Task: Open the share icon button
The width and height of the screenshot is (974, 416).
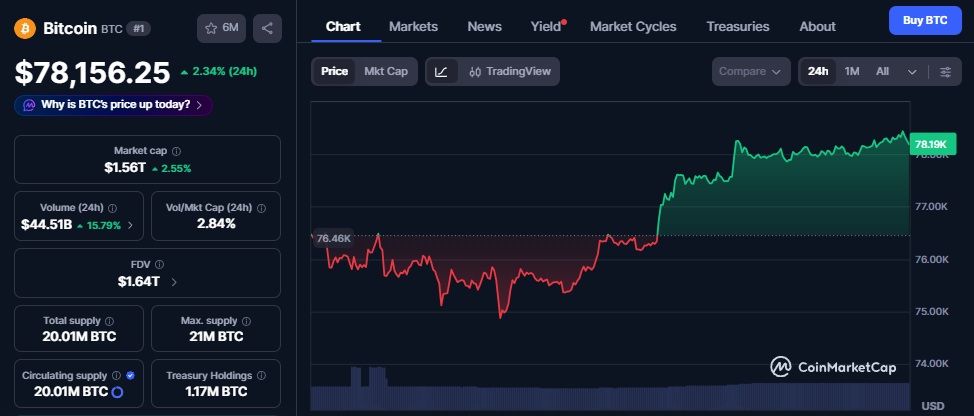Action: [x=267, y=28]
